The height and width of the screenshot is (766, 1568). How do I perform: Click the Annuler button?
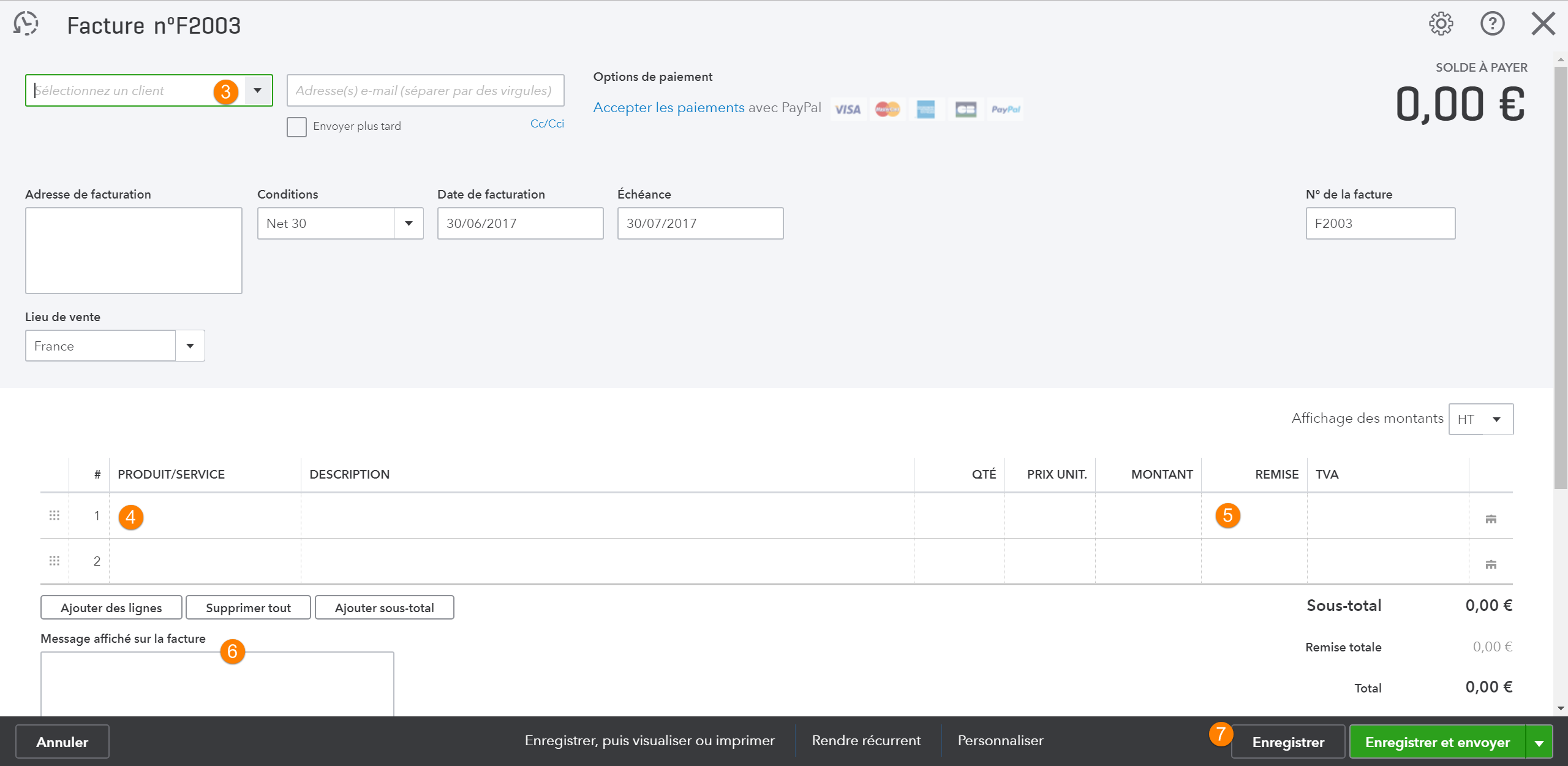tap(62, 742)
